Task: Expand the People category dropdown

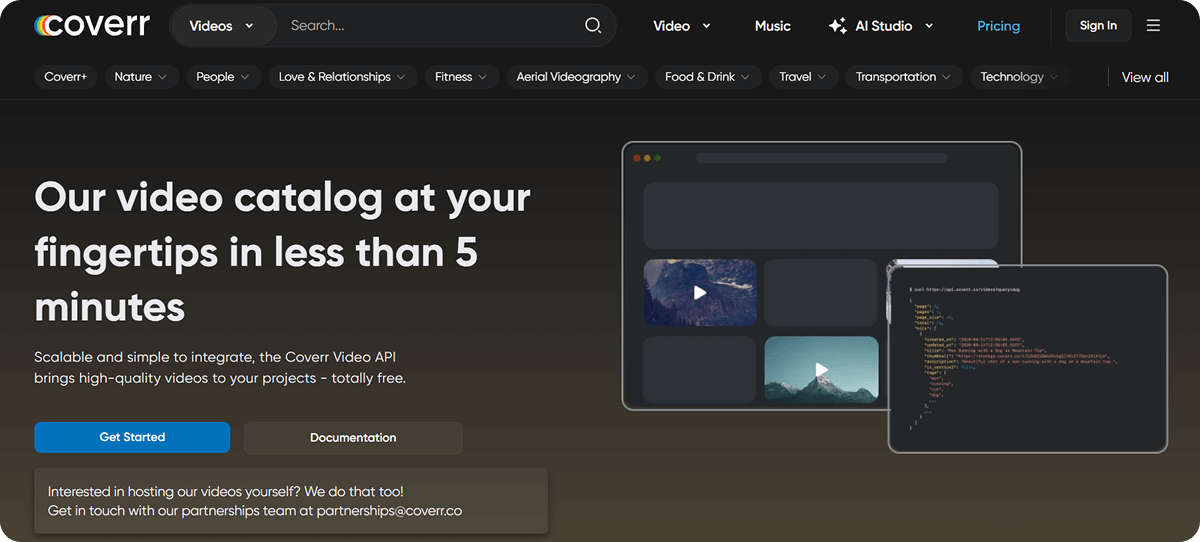Action: point(223,77)
